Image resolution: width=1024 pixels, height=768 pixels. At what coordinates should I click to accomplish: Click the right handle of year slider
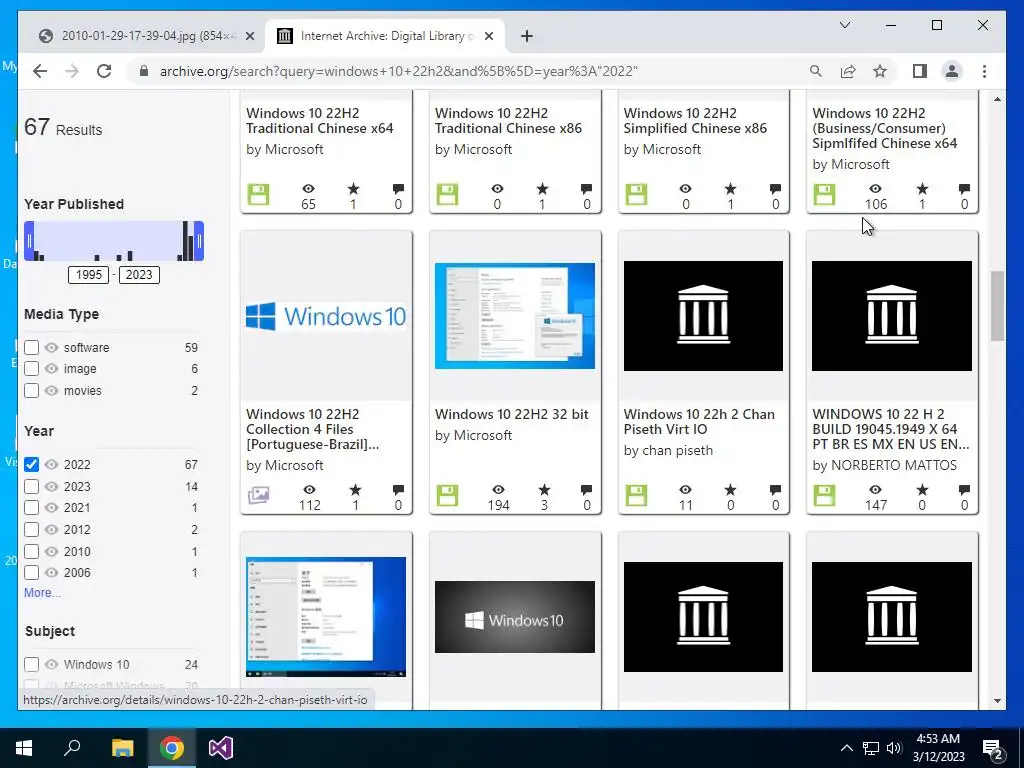(199, 241)
